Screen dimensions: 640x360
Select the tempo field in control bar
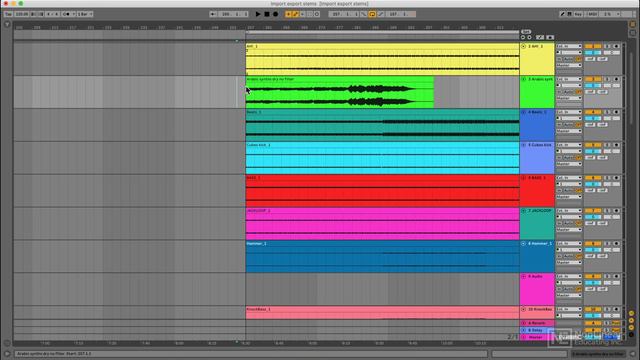click(x=22, y=14)
